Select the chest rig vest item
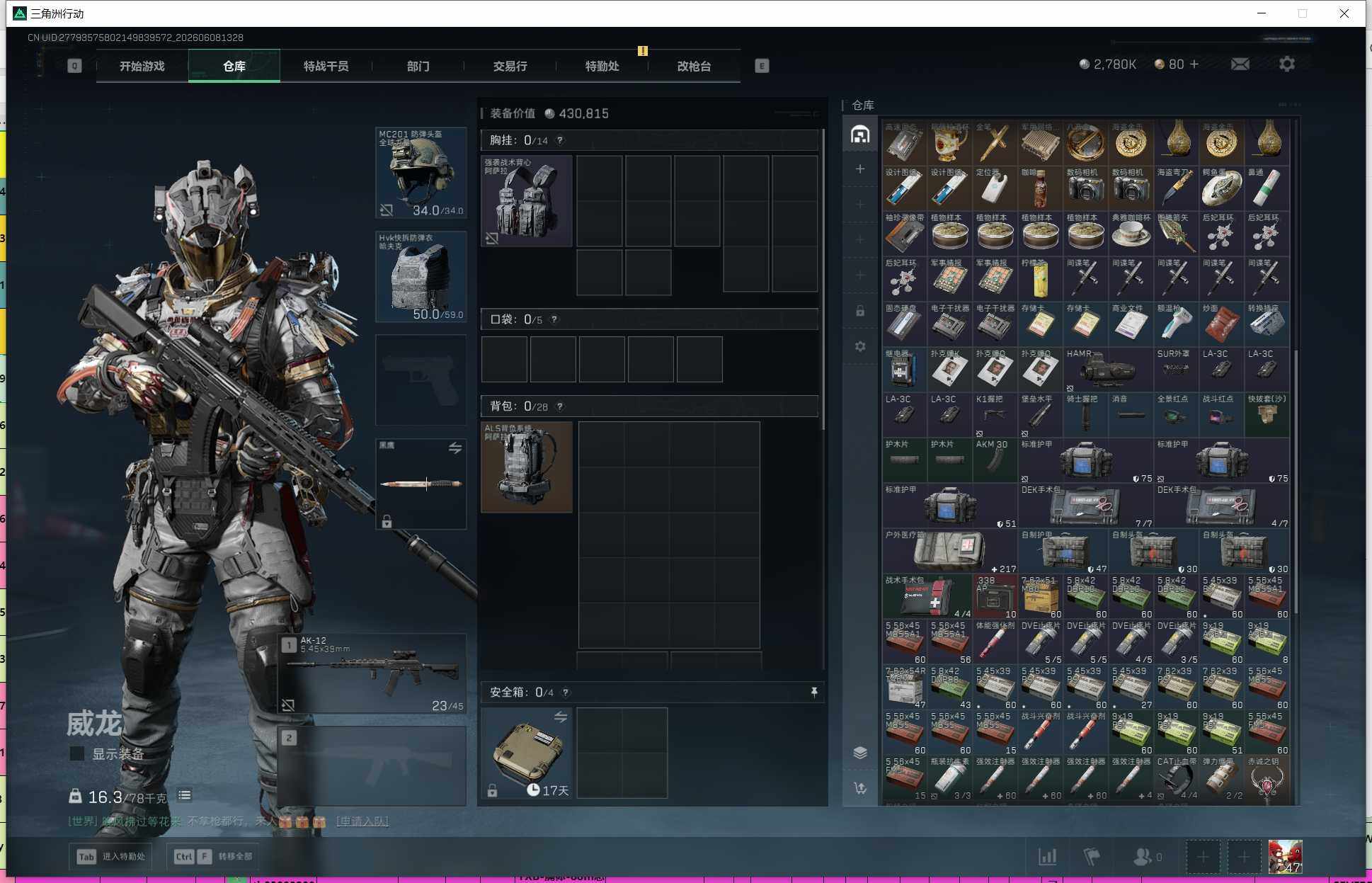This screenshot has width=1372, height=883. 527,201
